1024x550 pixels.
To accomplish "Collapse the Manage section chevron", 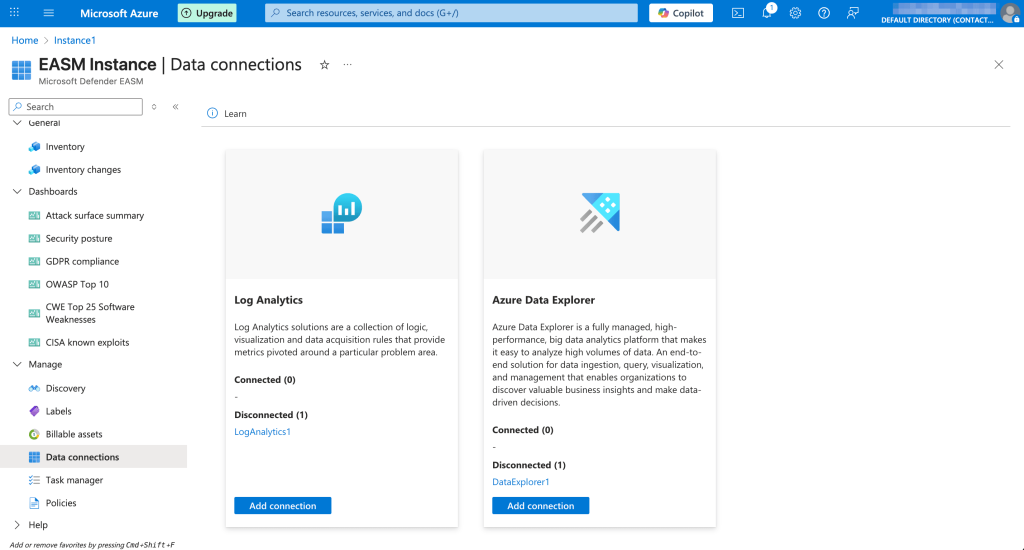I will 17,364.
